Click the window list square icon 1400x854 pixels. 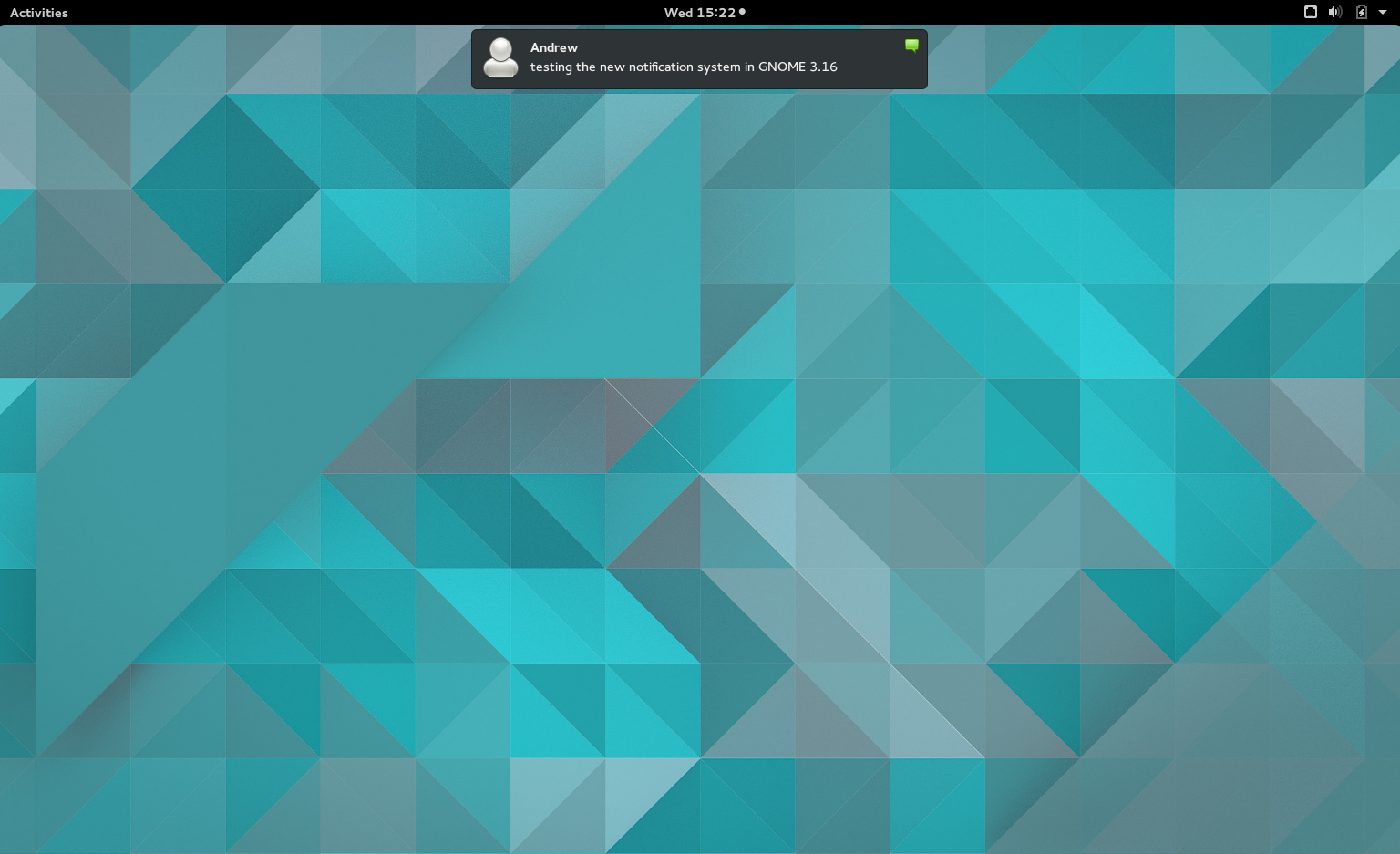(1311, 12)
